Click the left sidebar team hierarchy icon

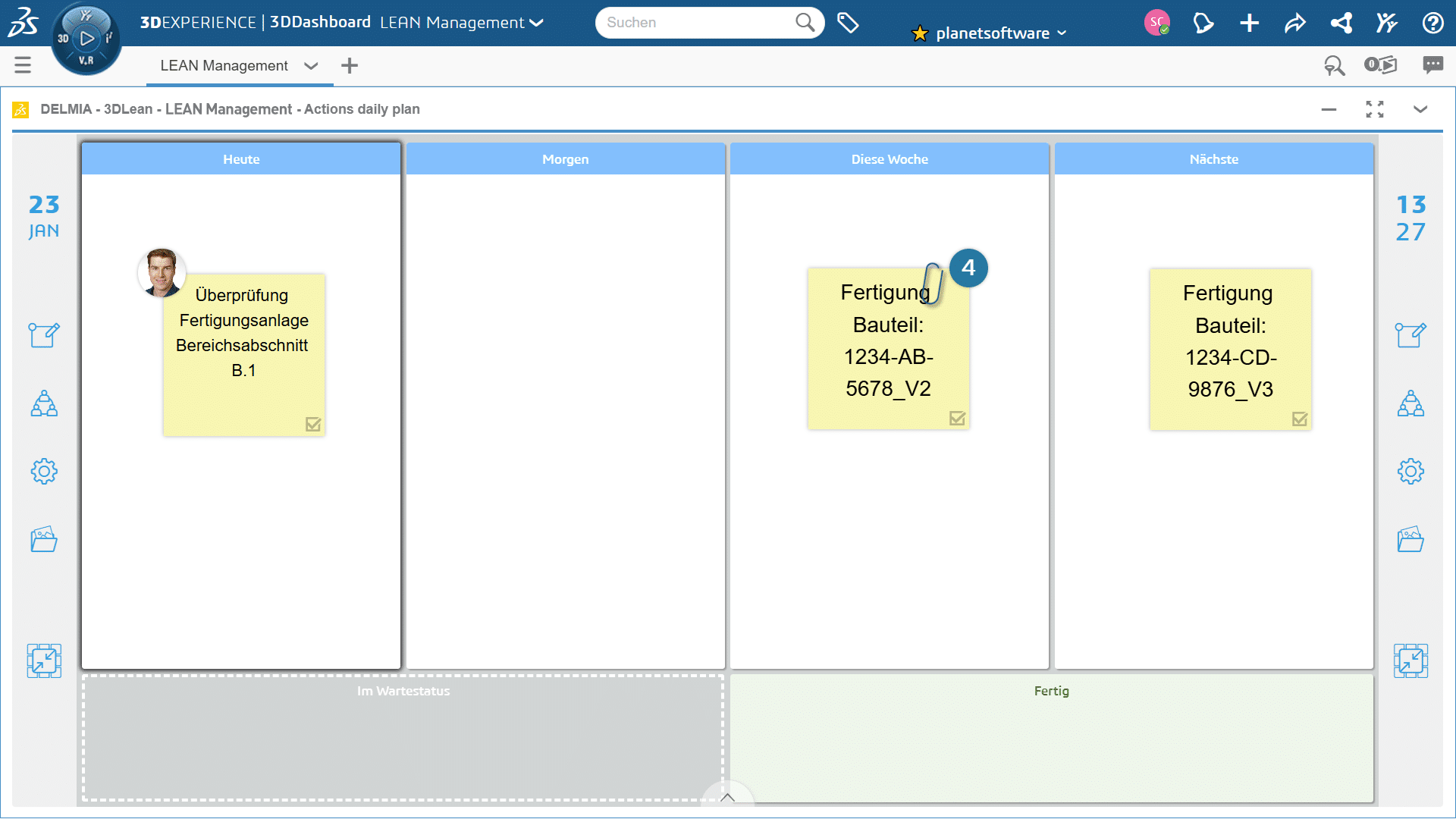pos(44,403)
